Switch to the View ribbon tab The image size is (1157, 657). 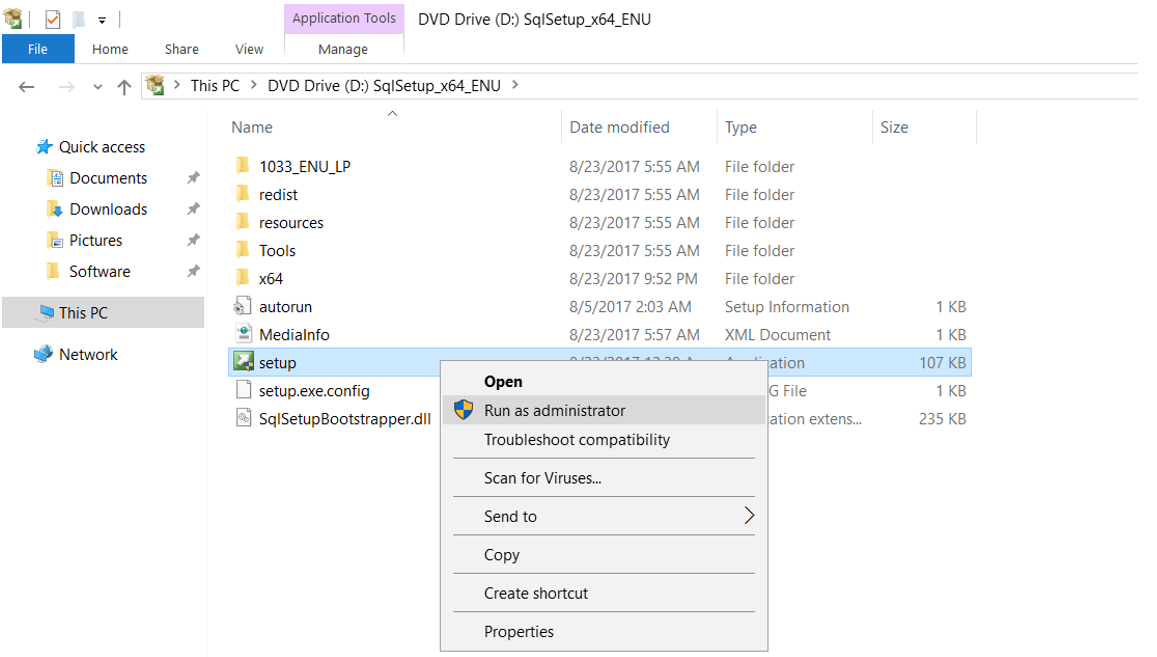point(249,49)
